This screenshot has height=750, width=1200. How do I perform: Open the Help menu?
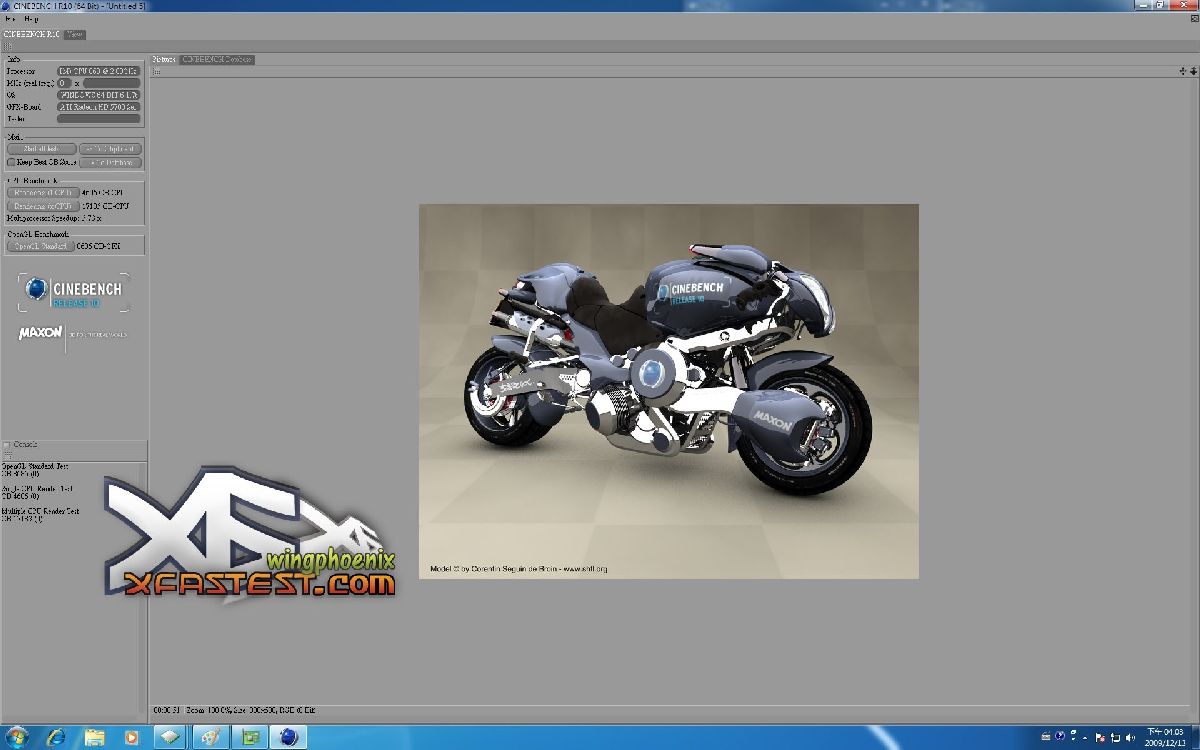[x=31, y=19]
